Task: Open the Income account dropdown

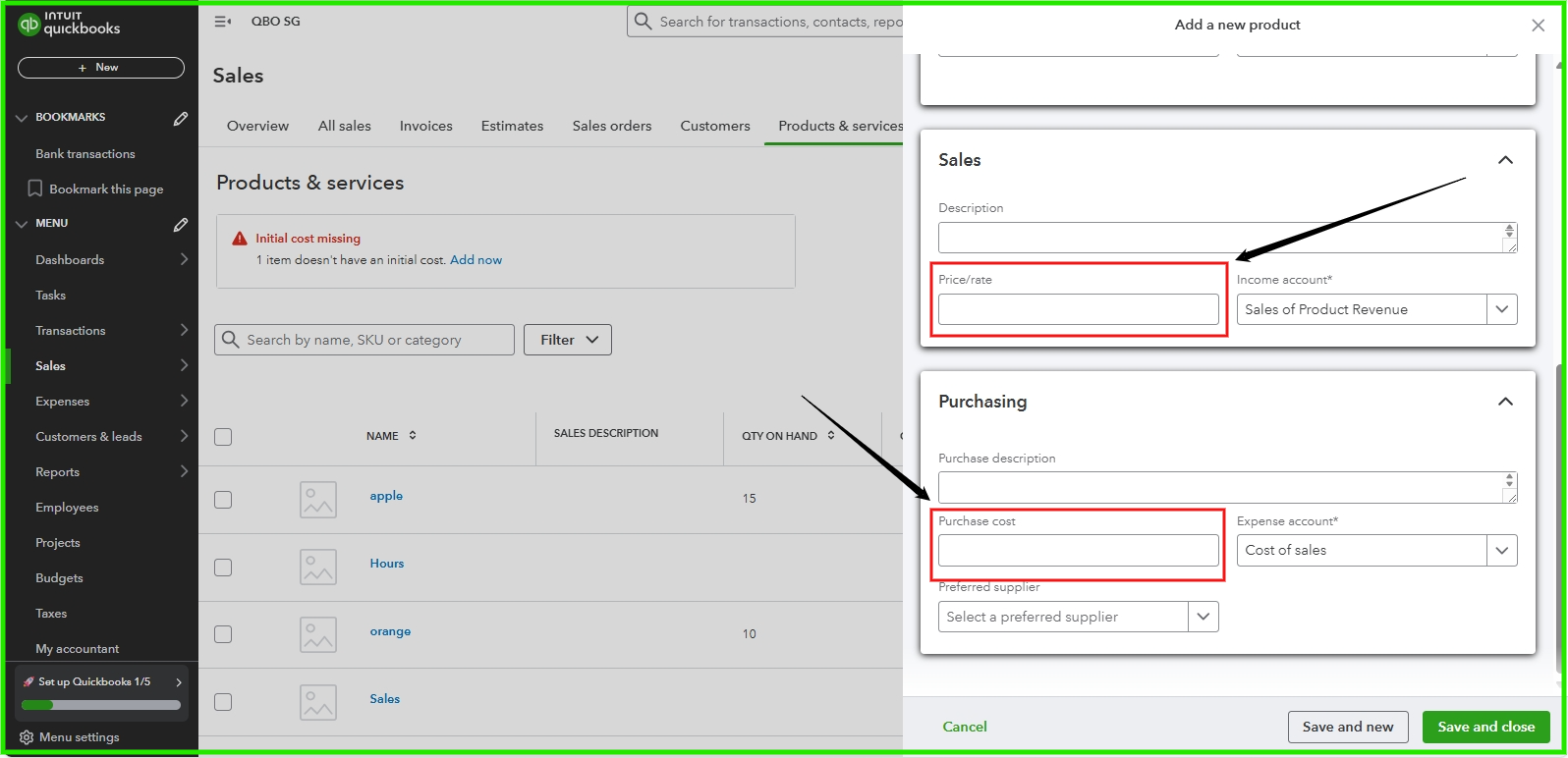Action: pos(1501,309)
